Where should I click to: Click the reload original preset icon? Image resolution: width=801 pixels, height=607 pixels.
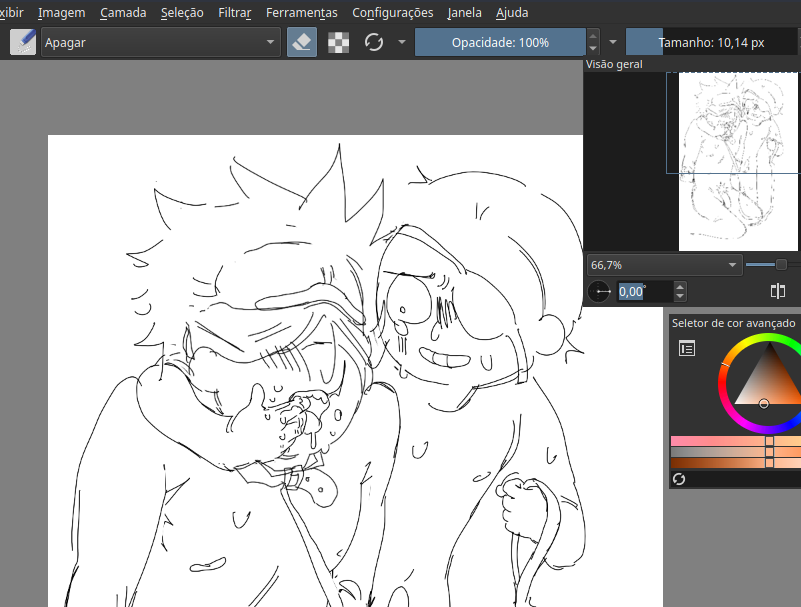click(374, 42)
